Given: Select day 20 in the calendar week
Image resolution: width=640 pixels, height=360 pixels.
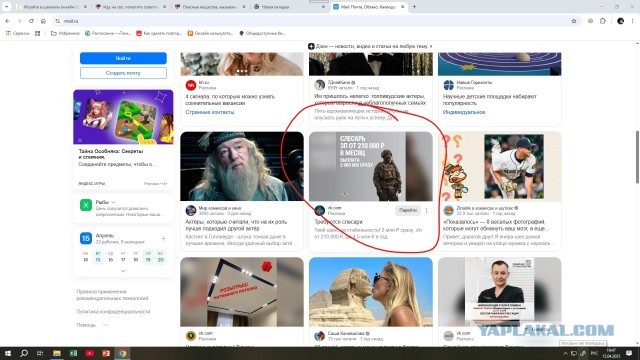Looking at the screenshot, I should pos(160,260).
